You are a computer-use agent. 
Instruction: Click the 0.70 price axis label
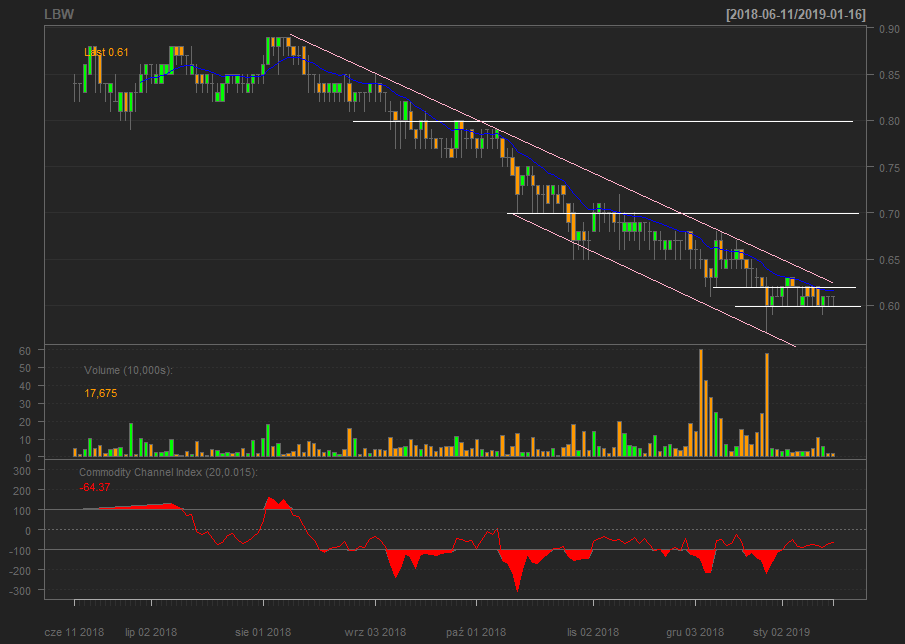click(889, 214)
